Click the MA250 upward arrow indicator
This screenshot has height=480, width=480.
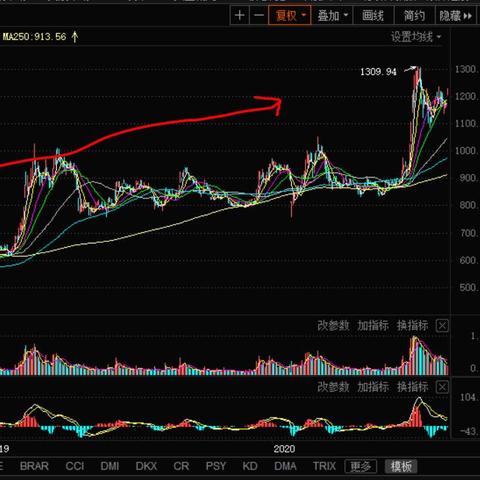(75, 37)
